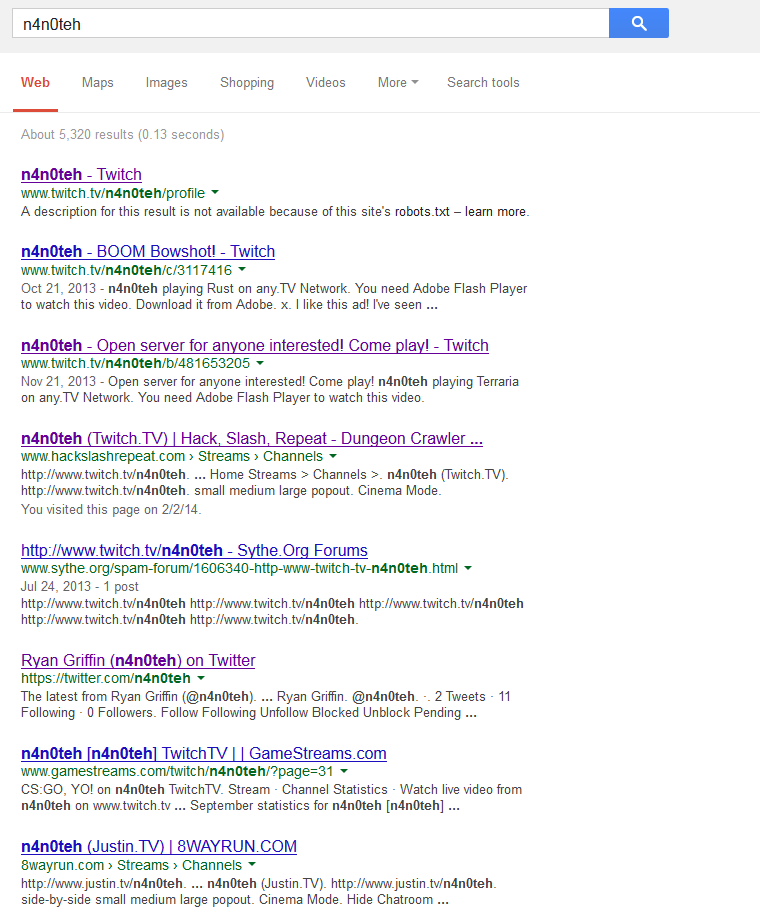760x915 pixels.
Task: Switch to Shopping results tab
Action: 247,82
